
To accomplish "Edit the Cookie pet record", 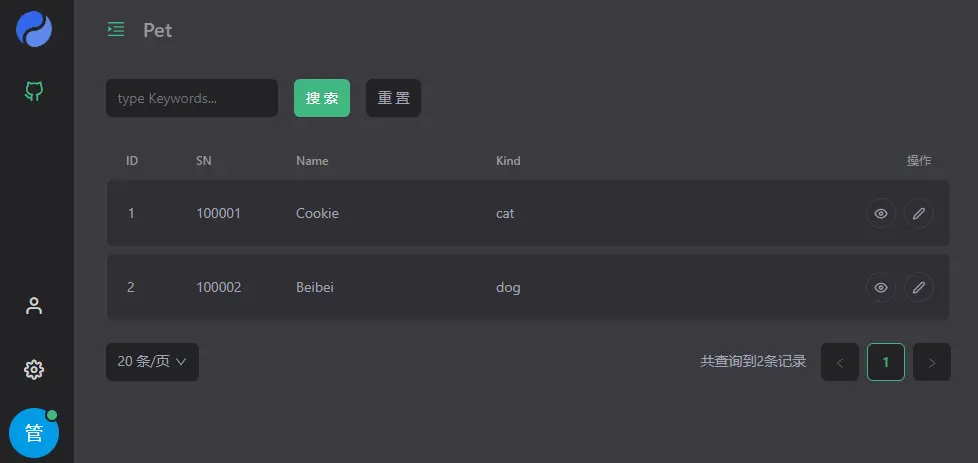I will point(919,213).
